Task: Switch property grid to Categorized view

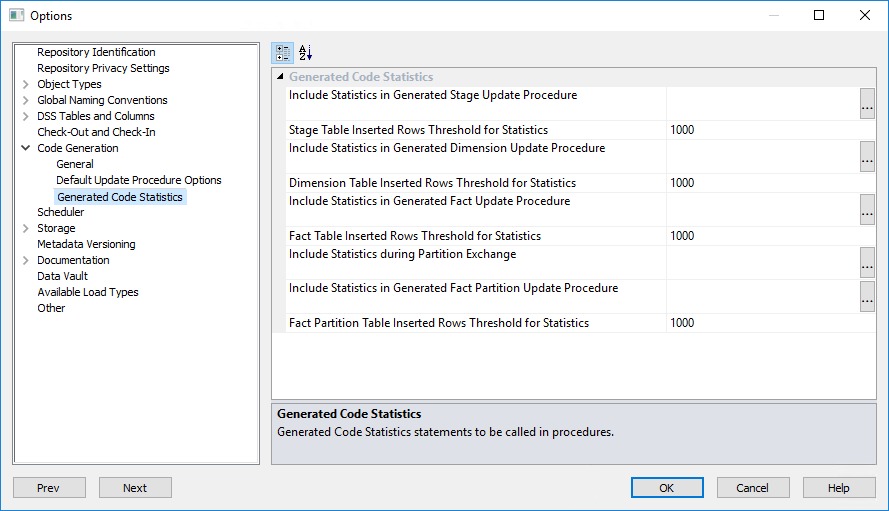Action: [283, 53]
